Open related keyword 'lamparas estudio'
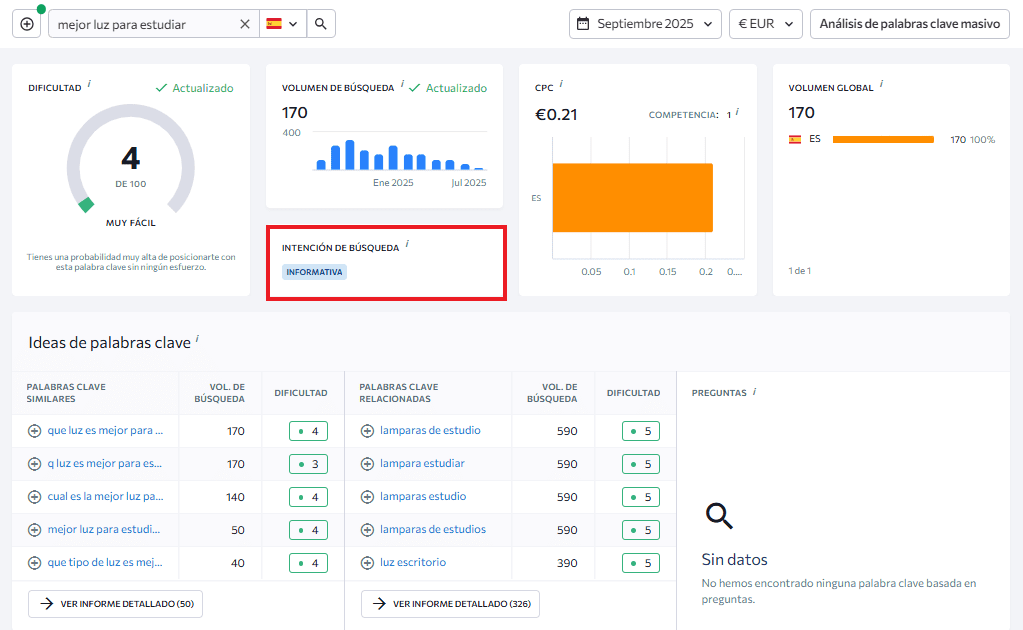 [423, 496]
